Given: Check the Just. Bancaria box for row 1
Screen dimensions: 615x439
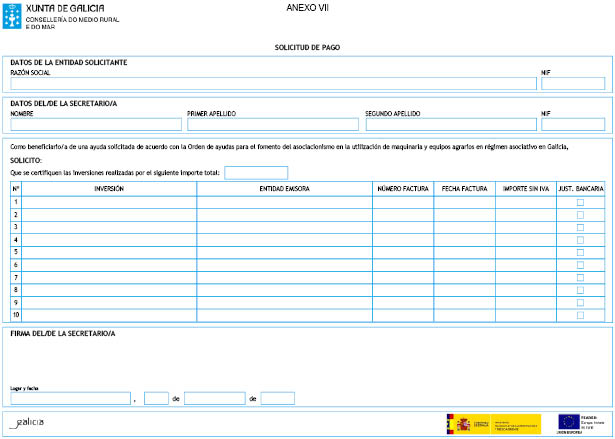Looking at the screenshot, I should (580, 202).
